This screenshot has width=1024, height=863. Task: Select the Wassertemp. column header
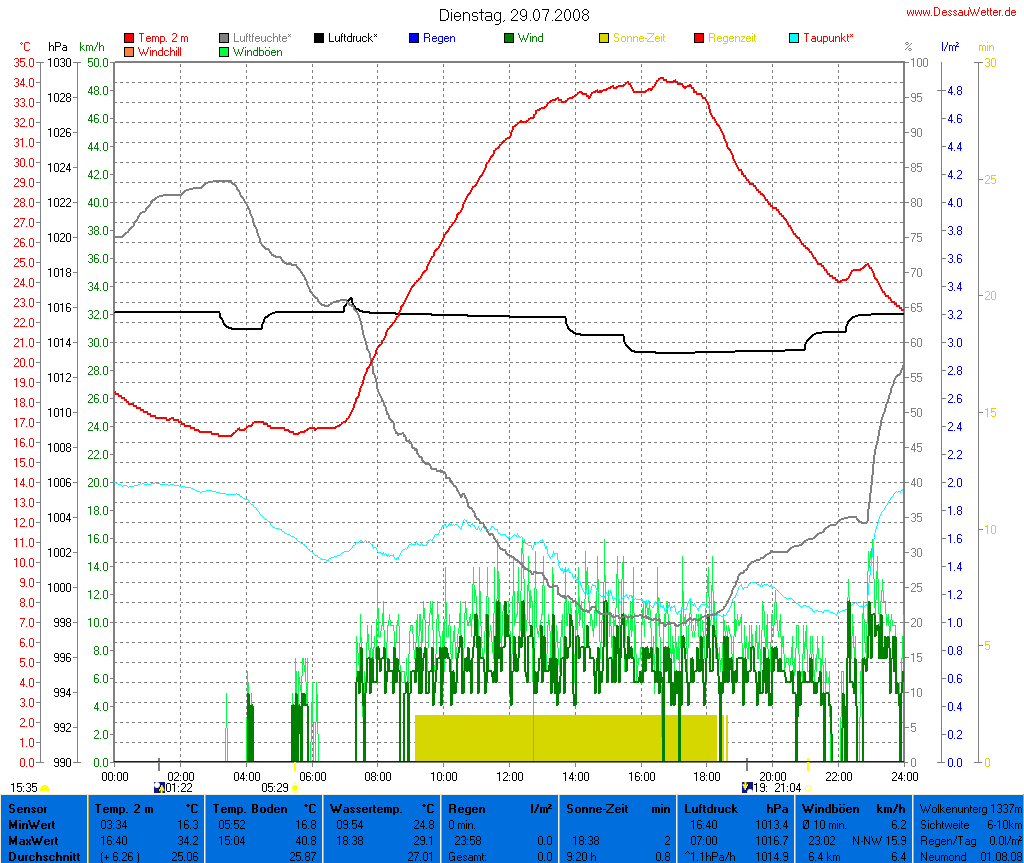click(383, 808)
